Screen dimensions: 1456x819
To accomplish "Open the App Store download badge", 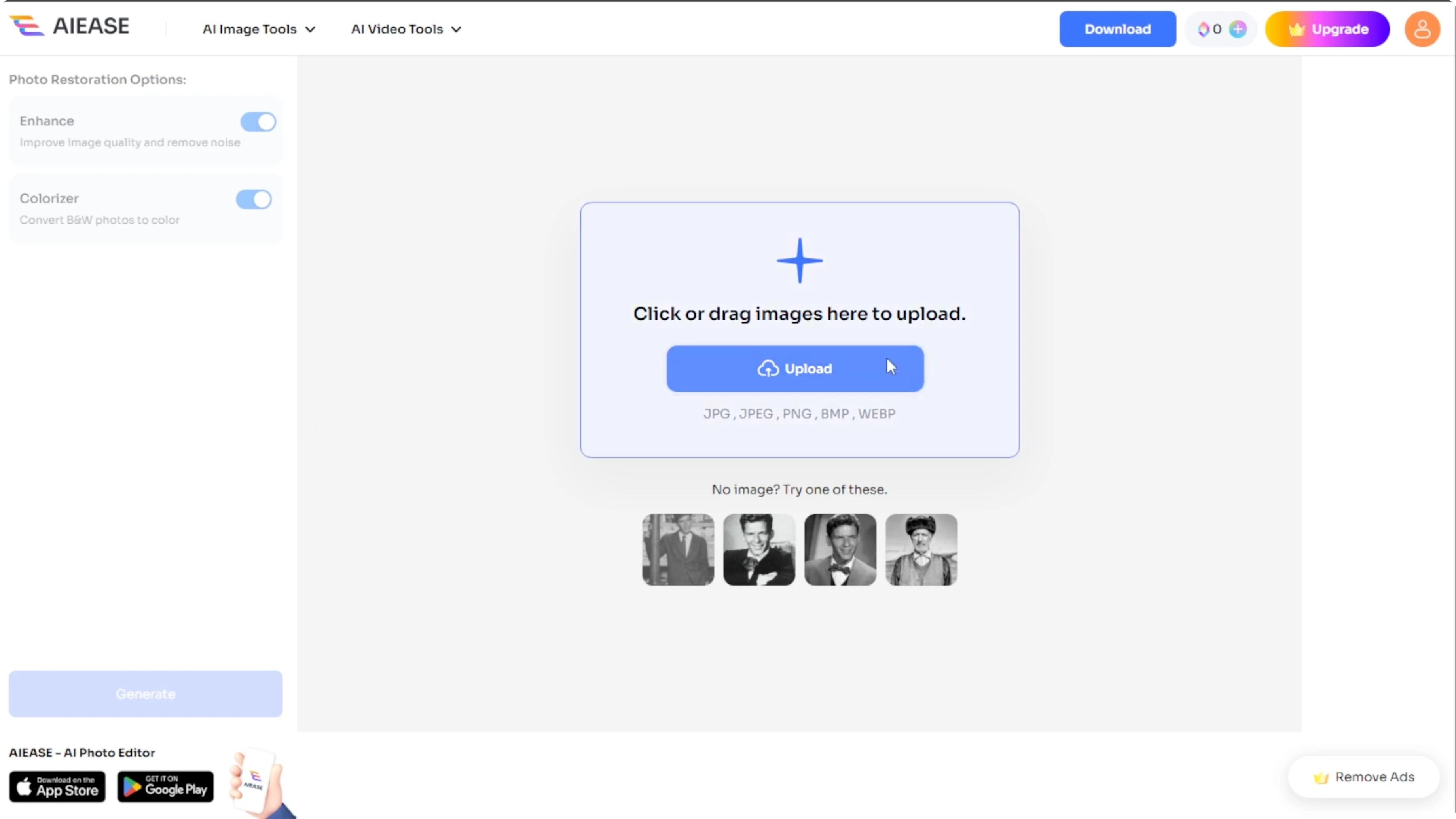I will (57, 786).
